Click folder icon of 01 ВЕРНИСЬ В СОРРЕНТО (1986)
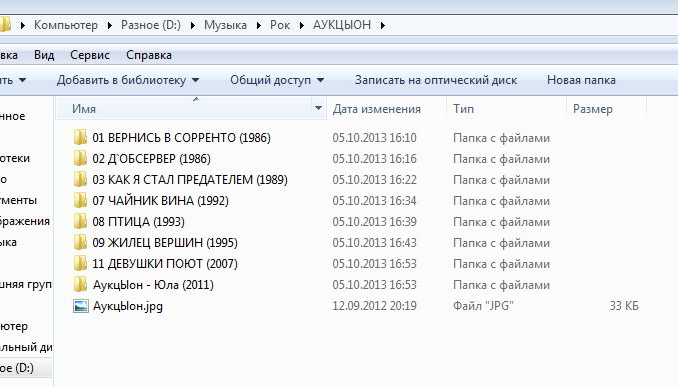Screen dimensions: 678x387 point(80,138)
